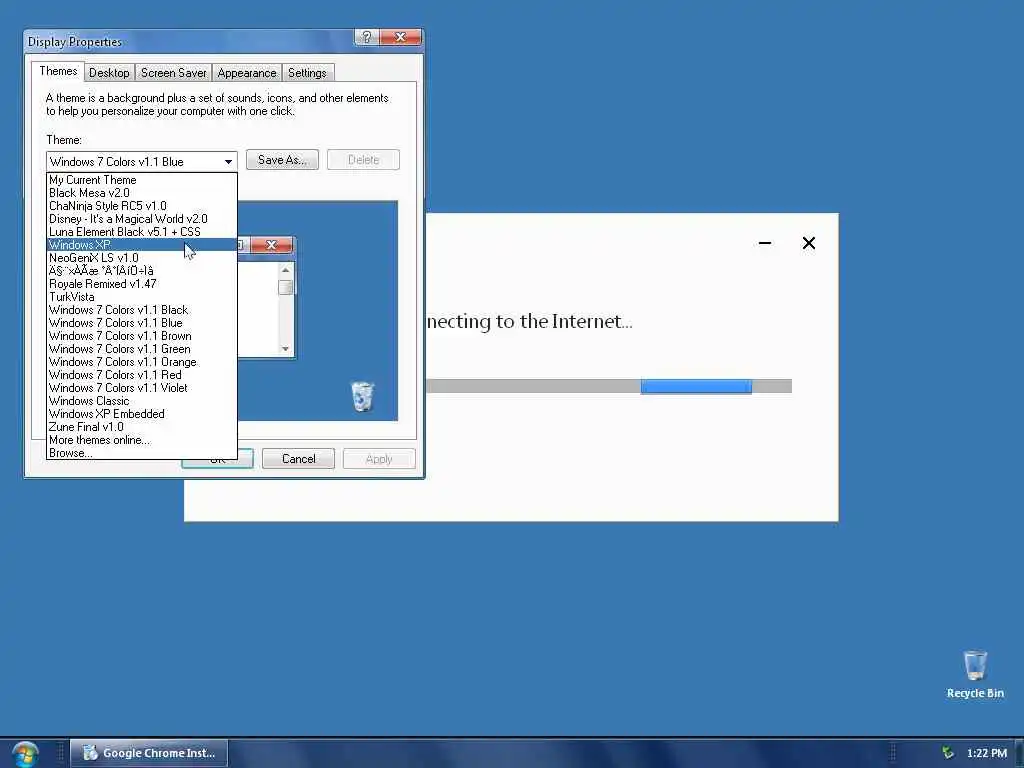This screenshot has width=1024, height=768.
Task: Select Black Mesa v2.0 theme
Action: click(142, 193)
